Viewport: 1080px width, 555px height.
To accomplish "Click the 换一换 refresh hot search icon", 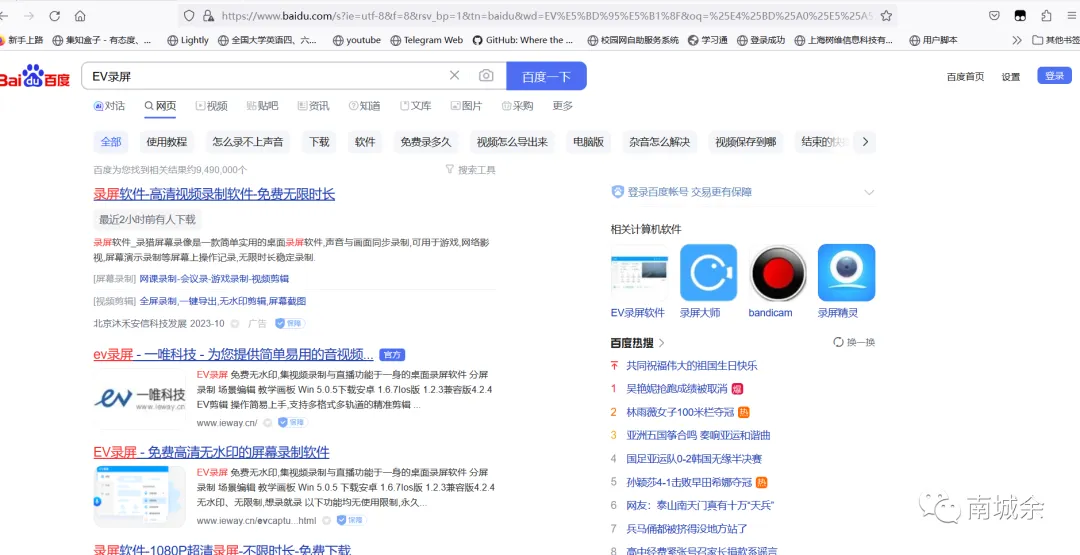I will coord(838,342).
